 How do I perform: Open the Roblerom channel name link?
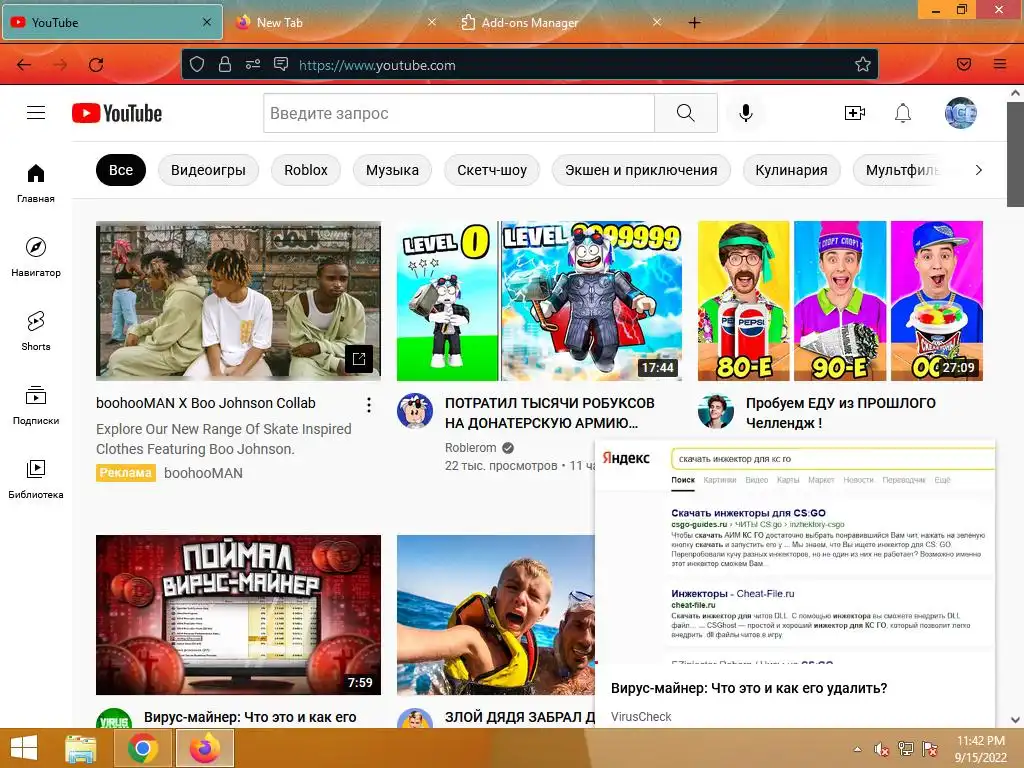[x=471, y=447]
